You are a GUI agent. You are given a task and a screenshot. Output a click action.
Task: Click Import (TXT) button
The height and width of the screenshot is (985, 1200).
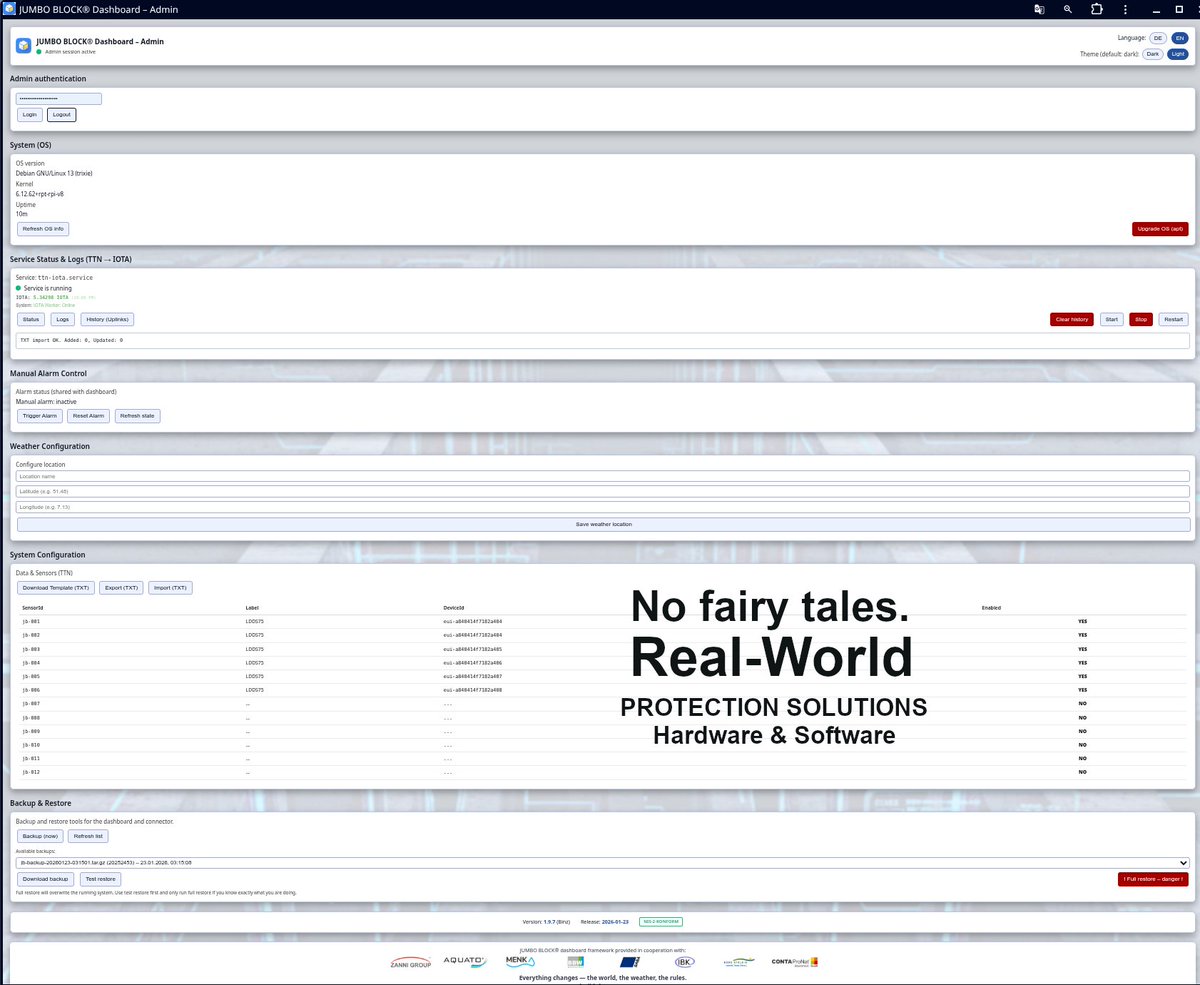click(170, 588)
